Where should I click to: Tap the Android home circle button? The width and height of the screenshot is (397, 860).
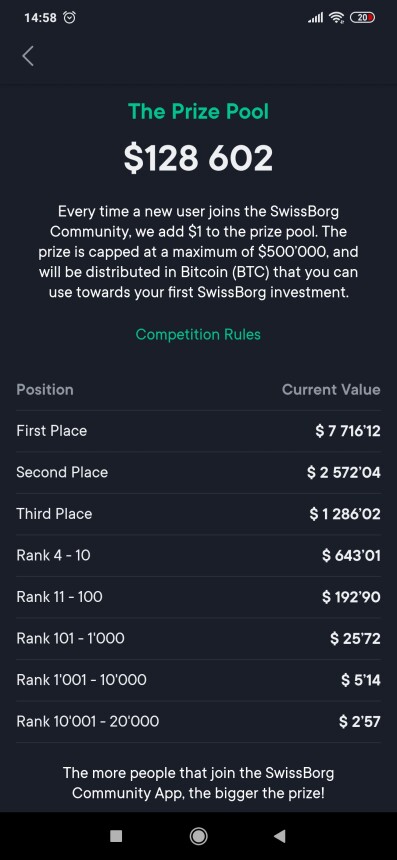[x=198, y=836]
